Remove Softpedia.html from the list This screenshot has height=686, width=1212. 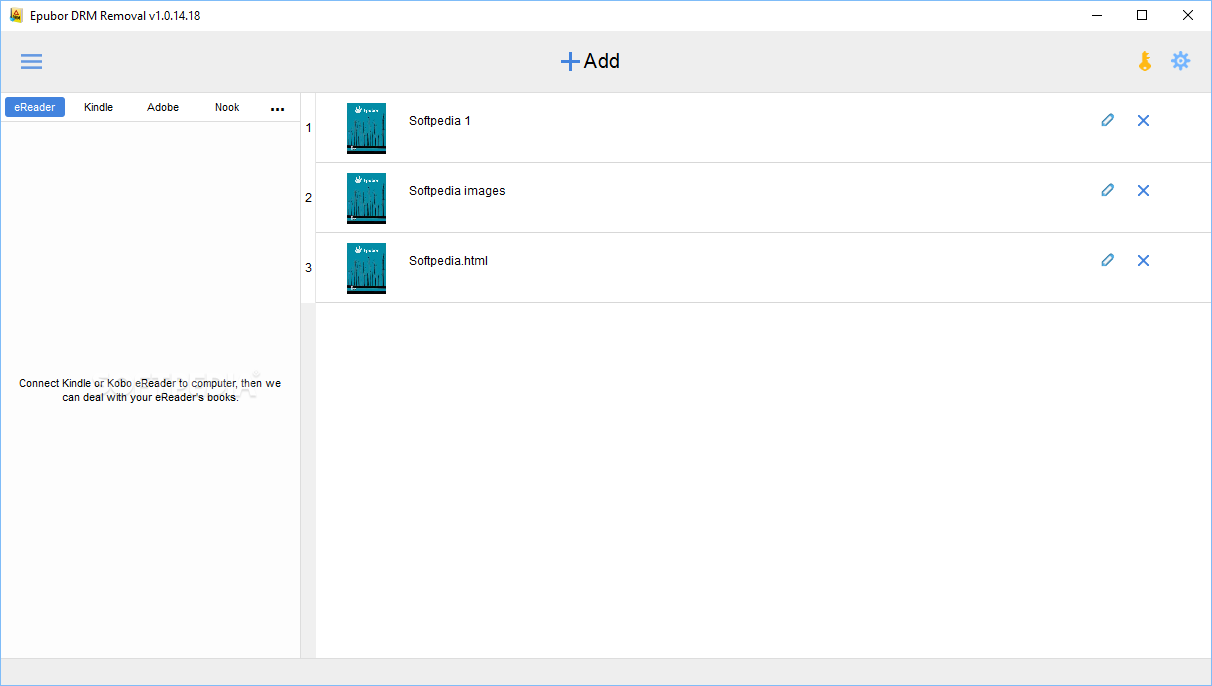1143,260
